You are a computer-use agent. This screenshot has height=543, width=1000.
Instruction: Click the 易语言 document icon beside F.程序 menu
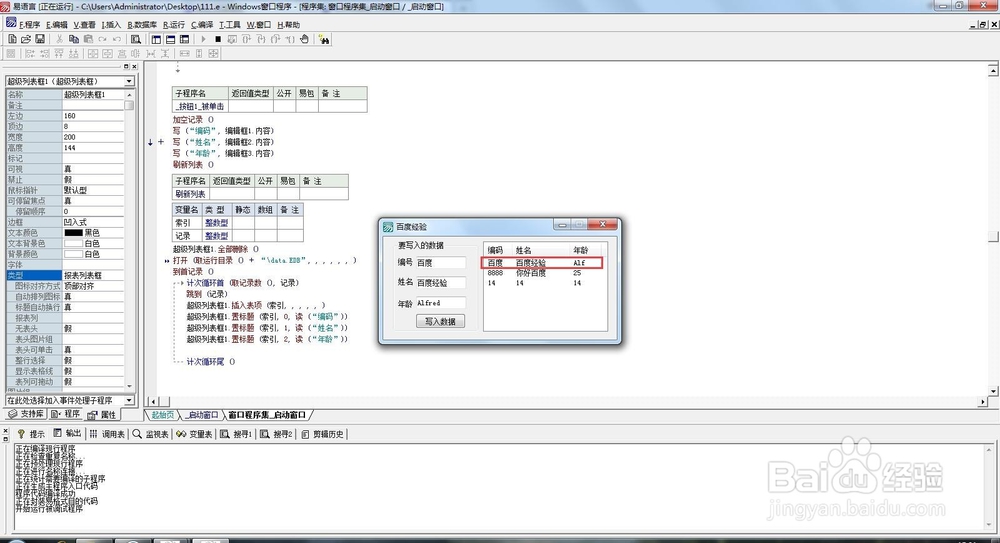click(x=11, y=23)
